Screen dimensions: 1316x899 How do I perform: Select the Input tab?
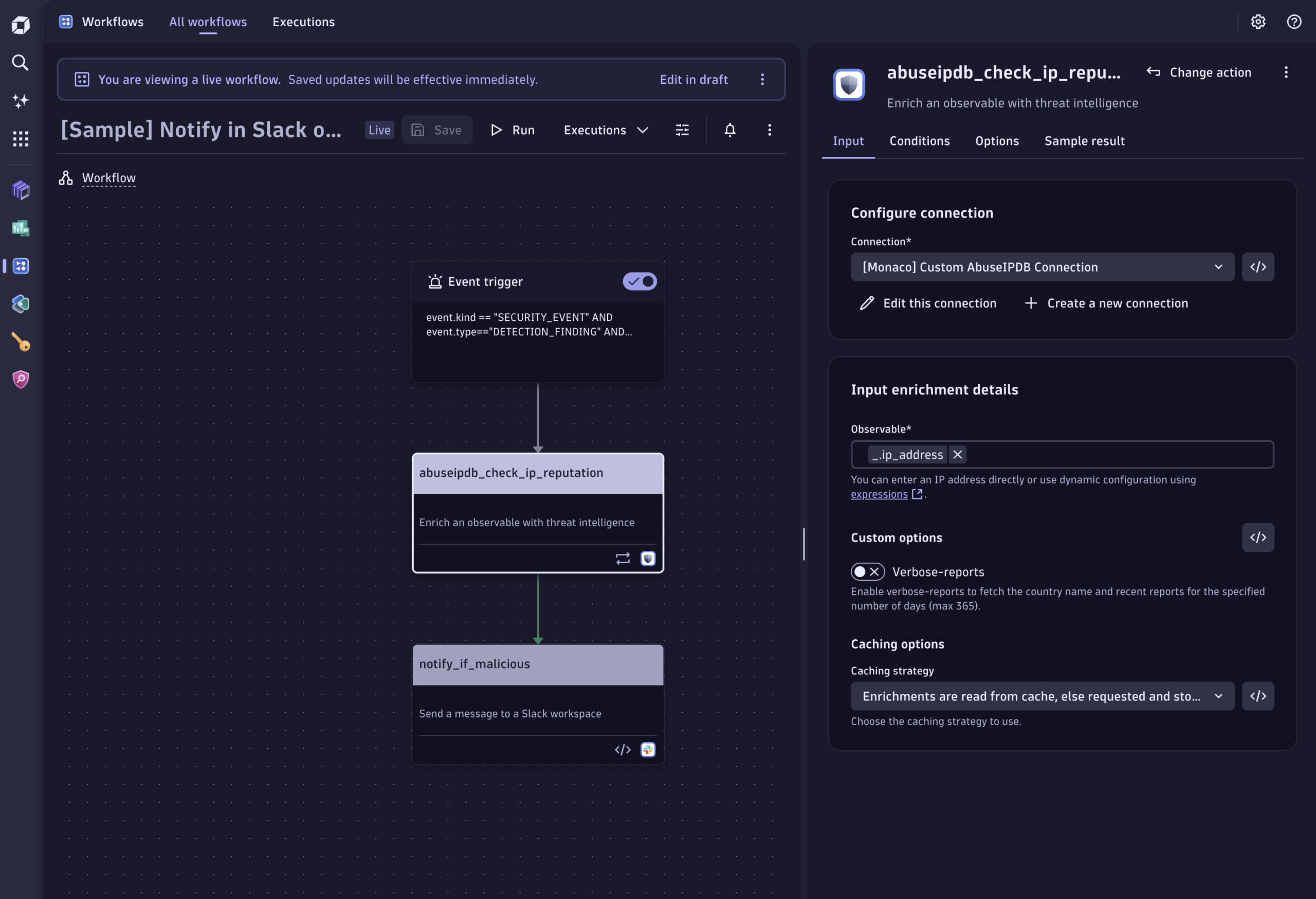[x=848, y=140]
